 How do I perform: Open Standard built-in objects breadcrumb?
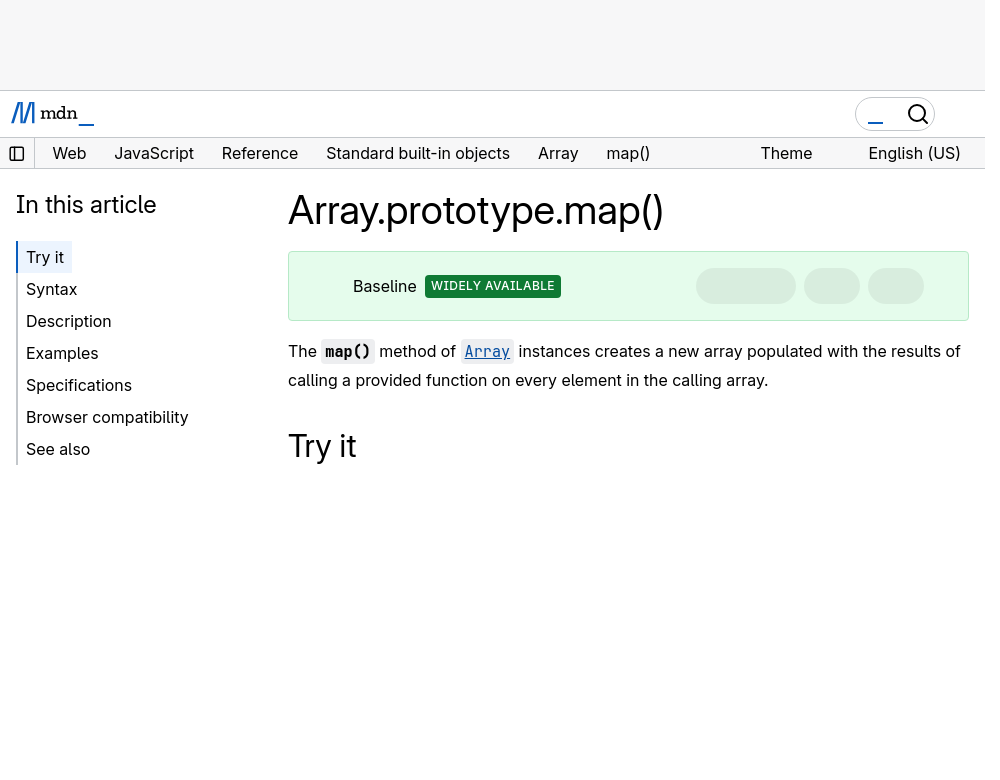418,154
